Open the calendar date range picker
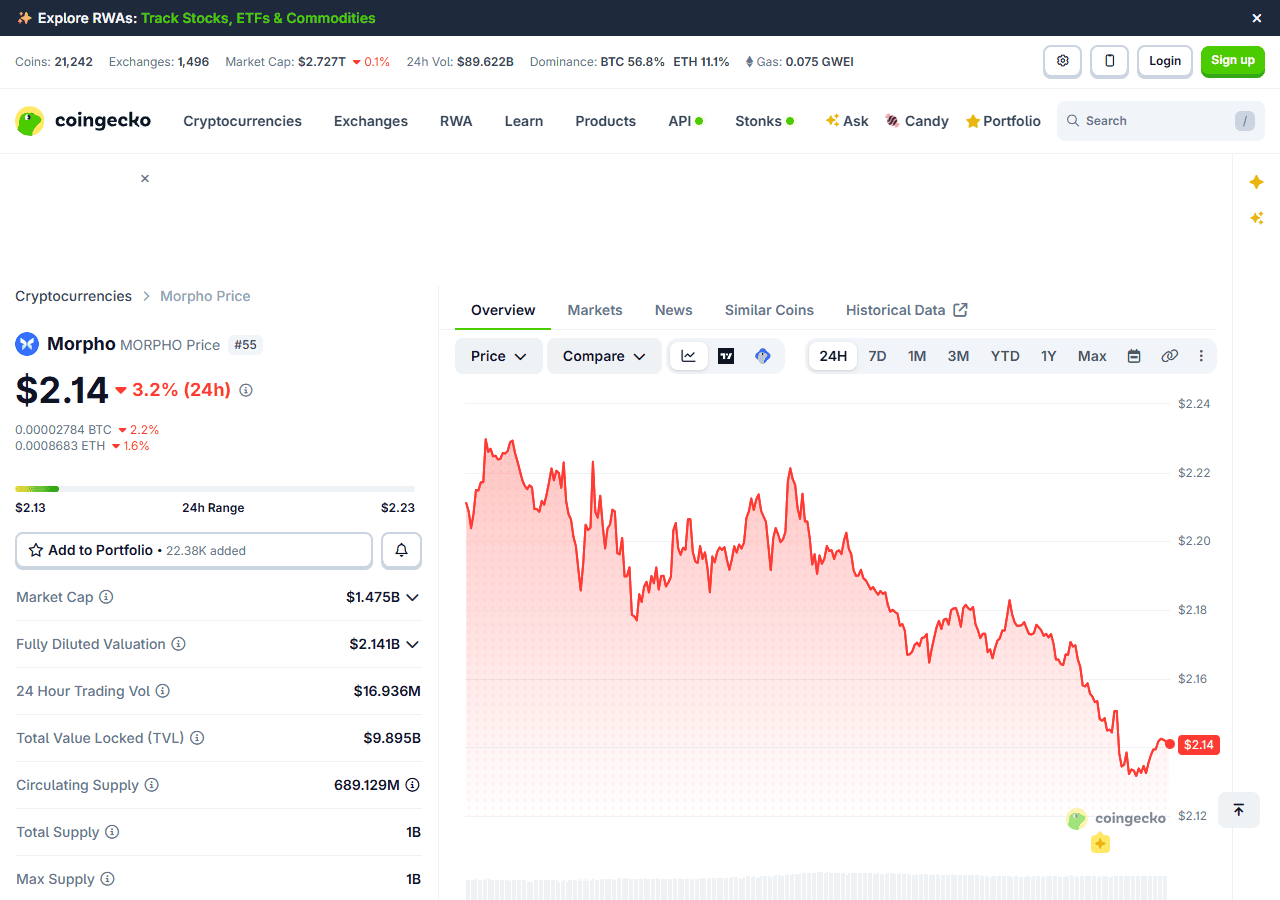This screenshot has height=900, width=1280. click(1134, 356)
